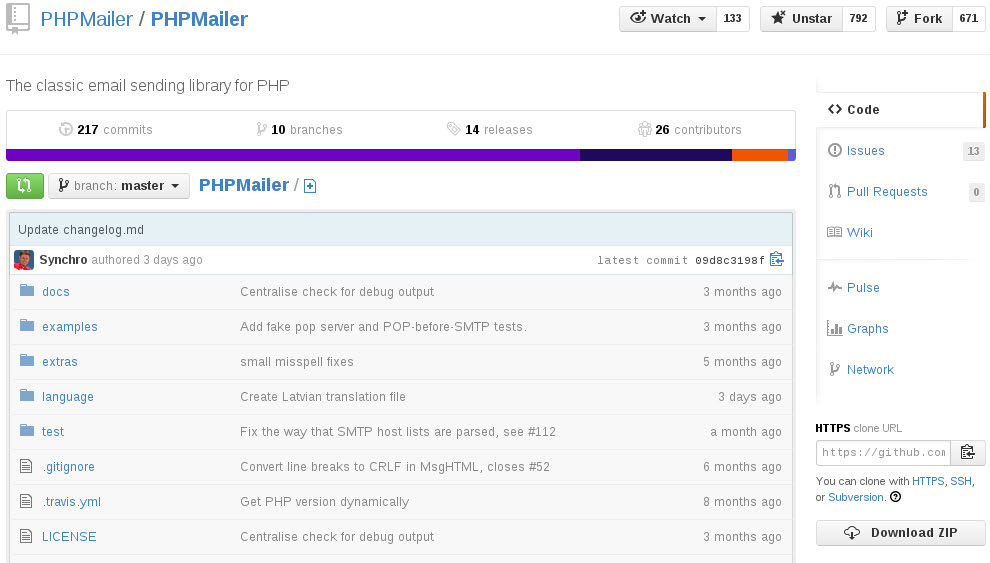Click the test folder icon

[x=27, y=430]
